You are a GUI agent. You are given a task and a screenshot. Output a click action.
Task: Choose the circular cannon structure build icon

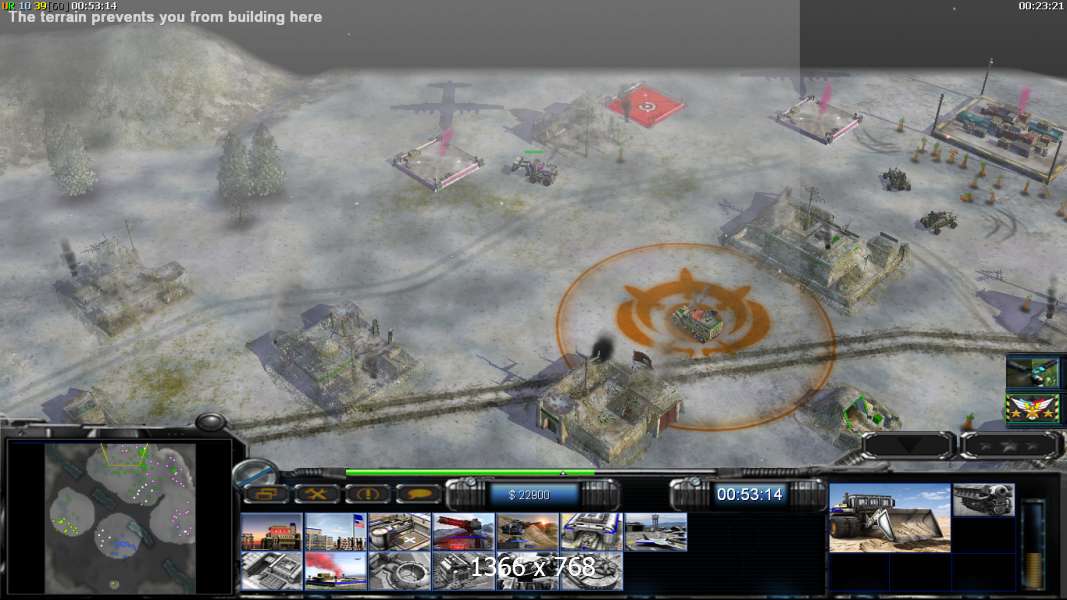click(399, 571)
